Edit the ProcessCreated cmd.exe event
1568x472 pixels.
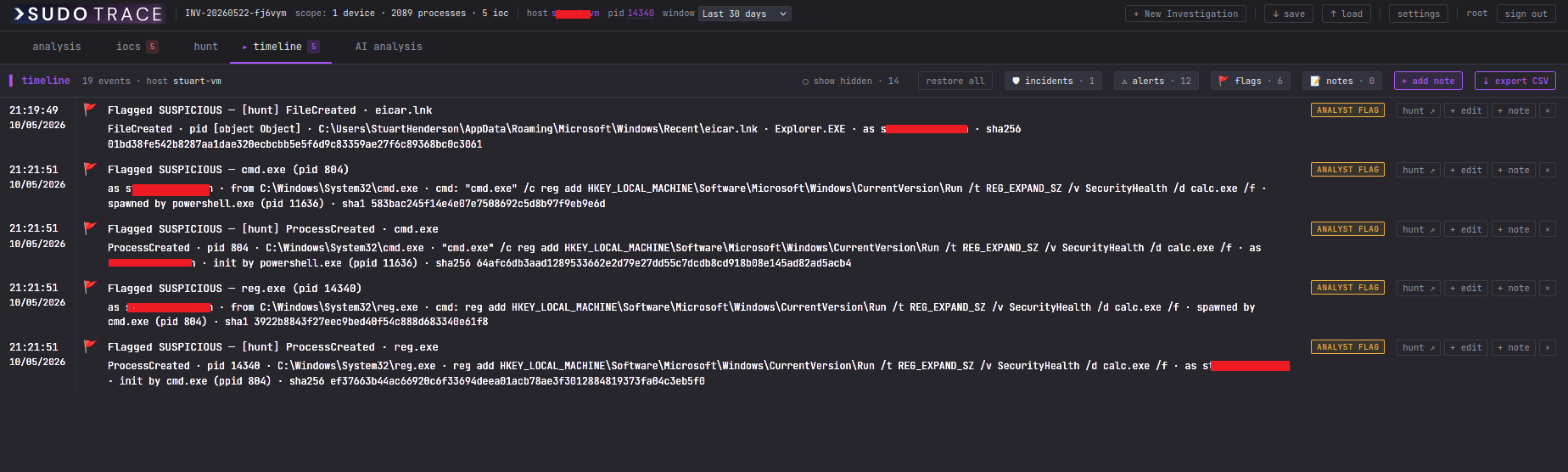[x=1466, y=229]
